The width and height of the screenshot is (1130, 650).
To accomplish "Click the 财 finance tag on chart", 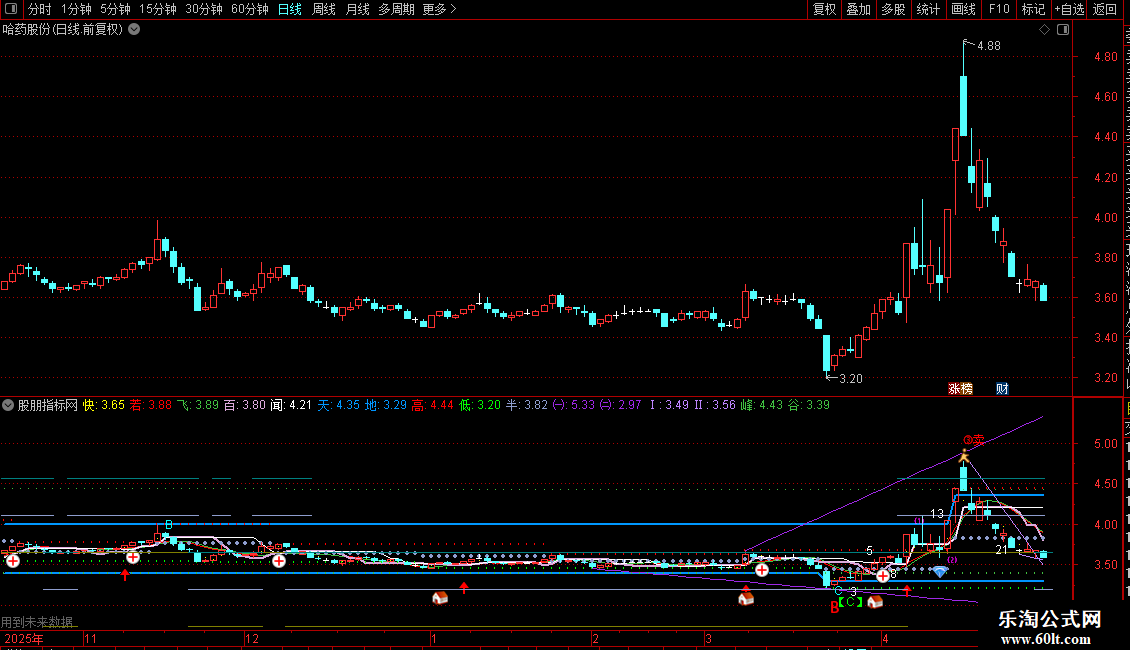I will pyautogui.click(x=1002, y=388).
